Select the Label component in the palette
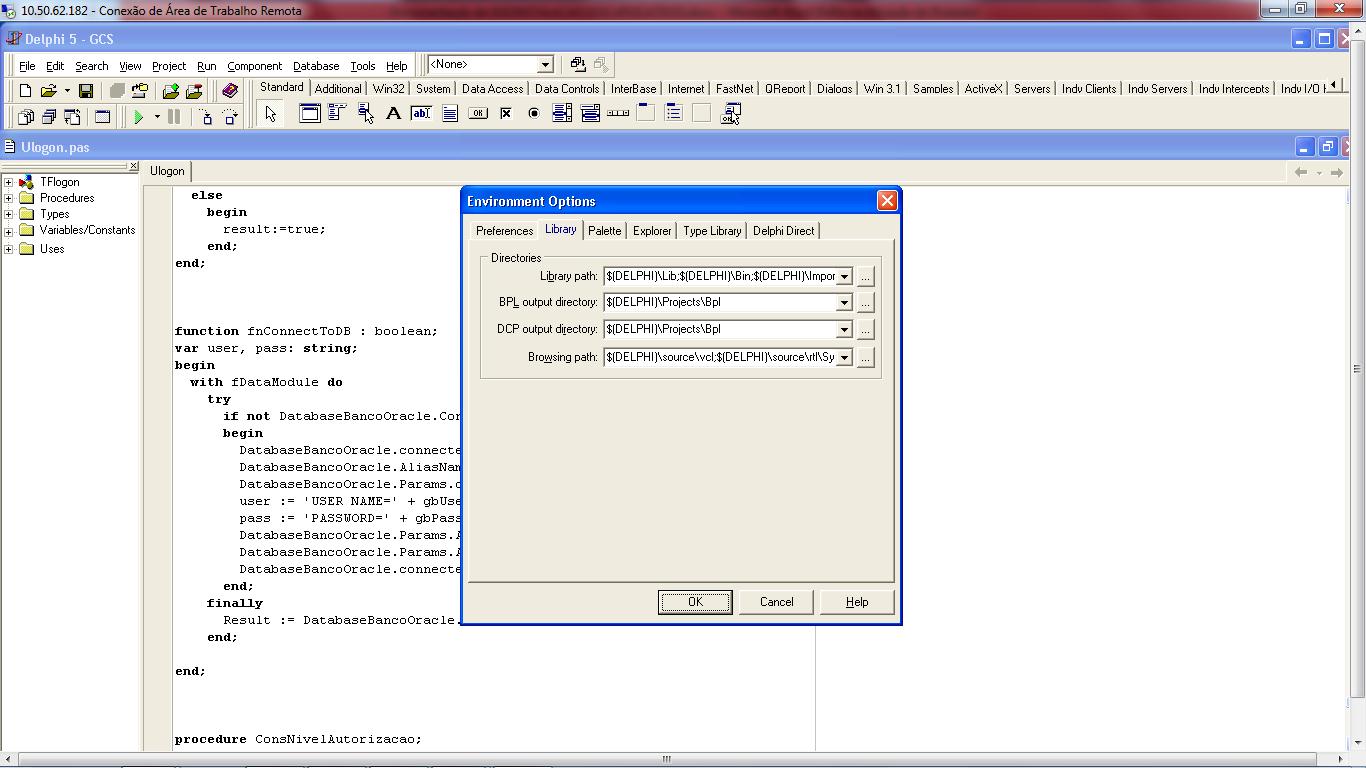The image size is (1366, 768). pyautogui.click(x=393, y=114)
